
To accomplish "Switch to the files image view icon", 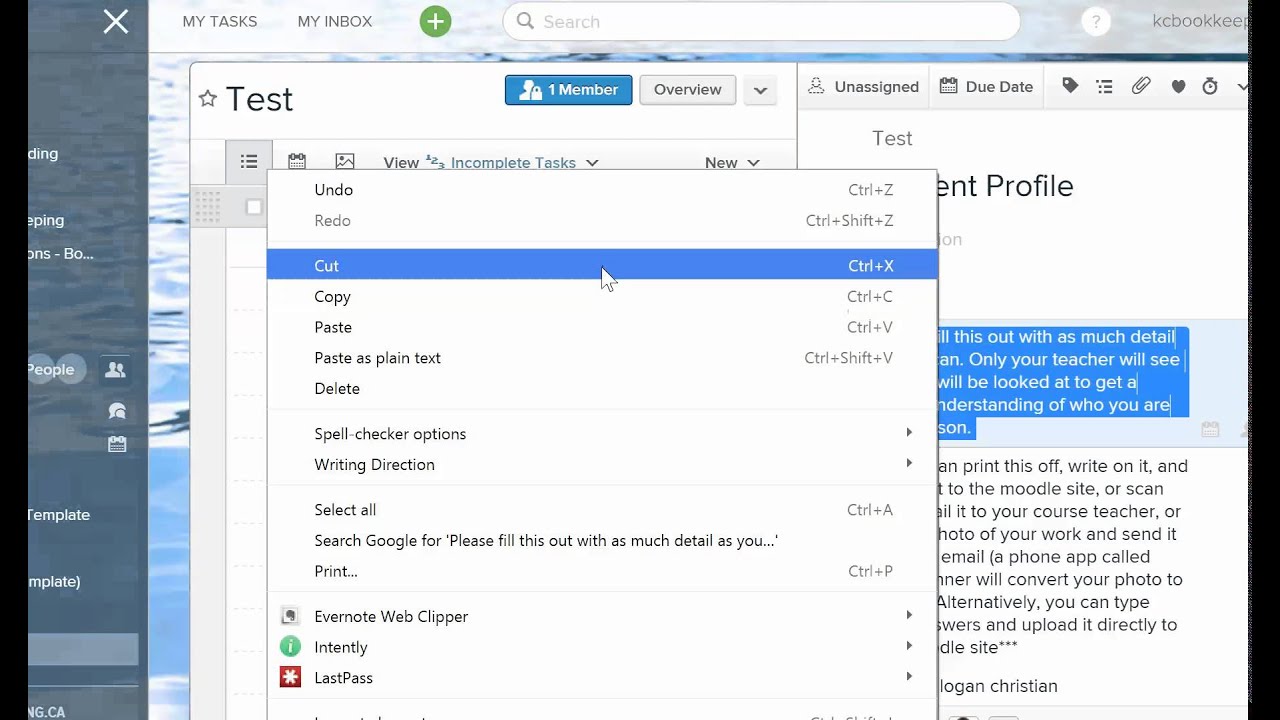I will [345, 161].
